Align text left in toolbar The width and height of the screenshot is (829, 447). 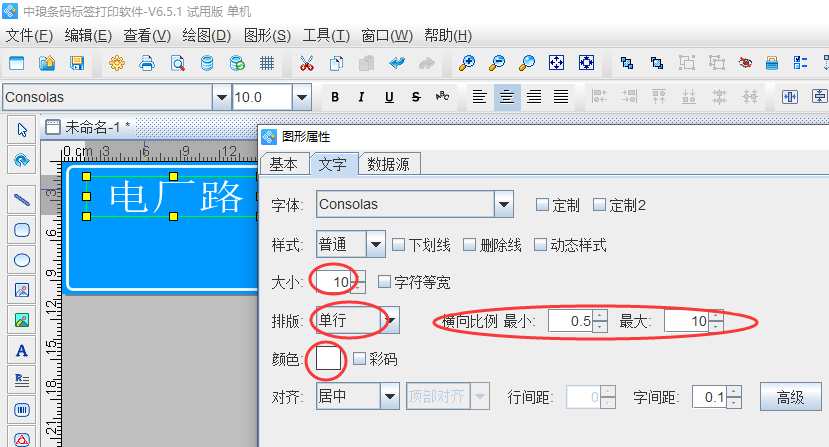(480, 97)
